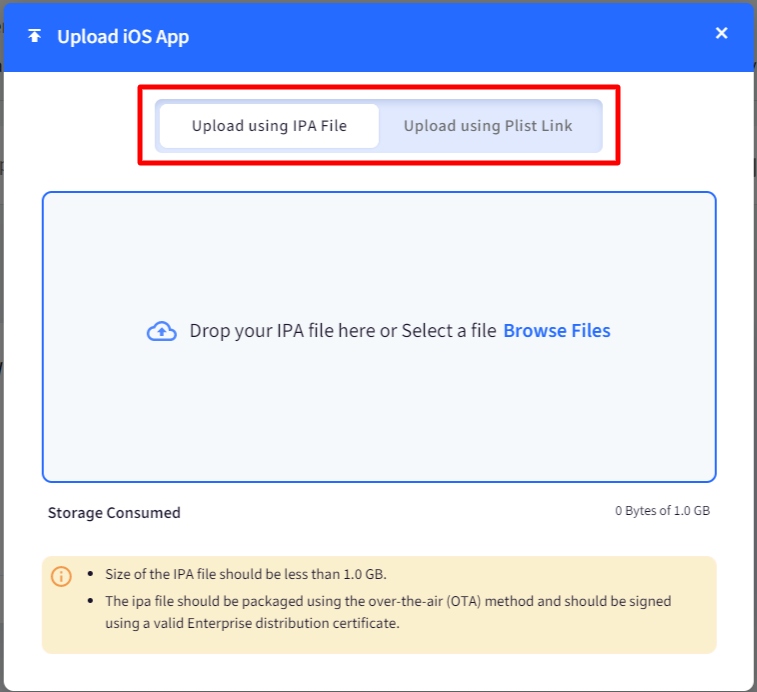Viewport: 757px width, 692px height.
Task: Click the over-the-air (OTA) packaging note
Action: click(x=388, y=601)
